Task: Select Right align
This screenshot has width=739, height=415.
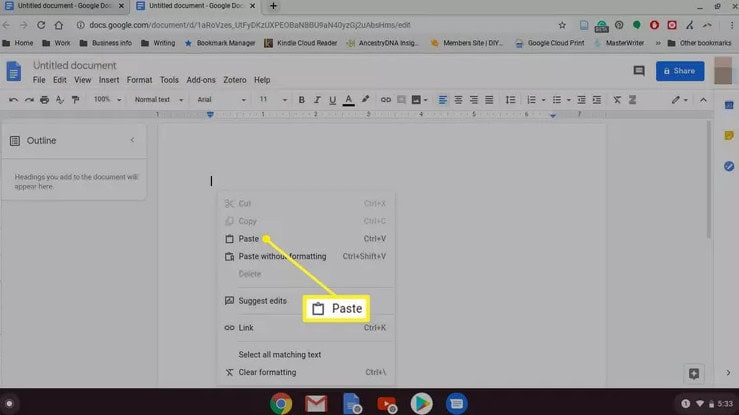Action: 474,100
